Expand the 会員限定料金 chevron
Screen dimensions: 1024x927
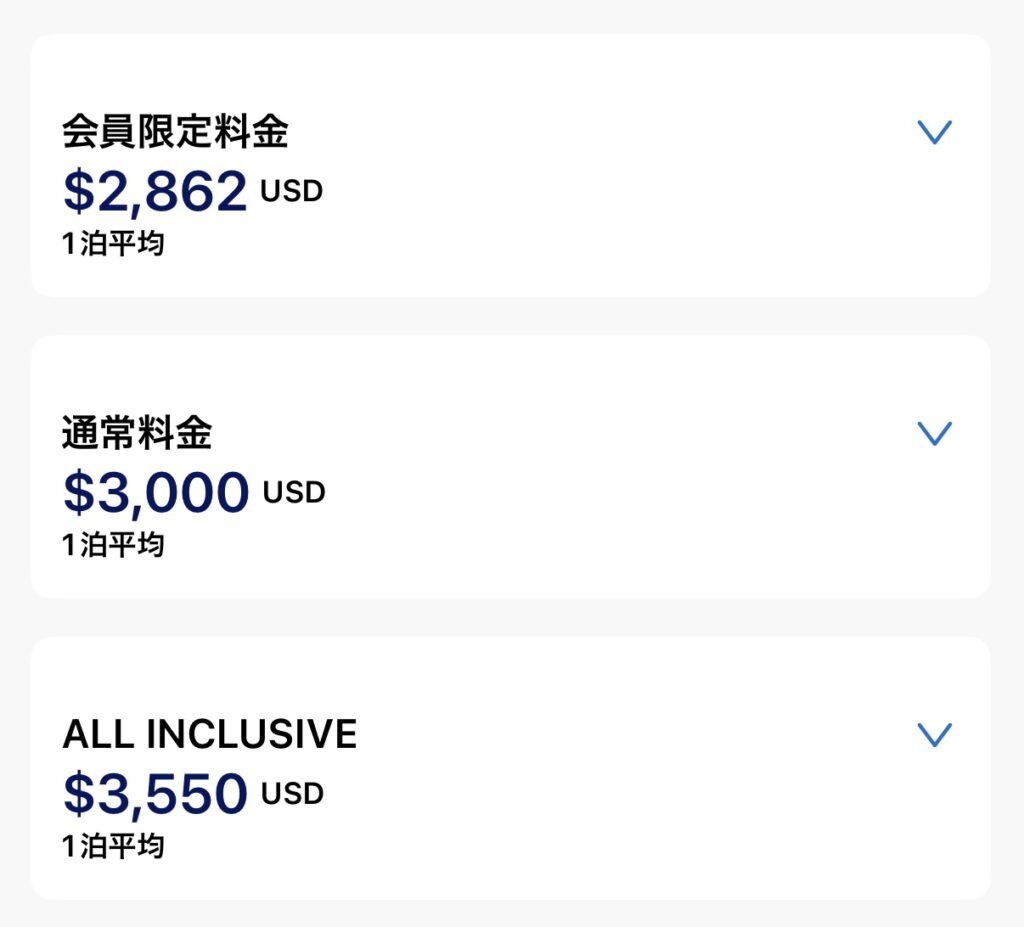coord(934,132)
